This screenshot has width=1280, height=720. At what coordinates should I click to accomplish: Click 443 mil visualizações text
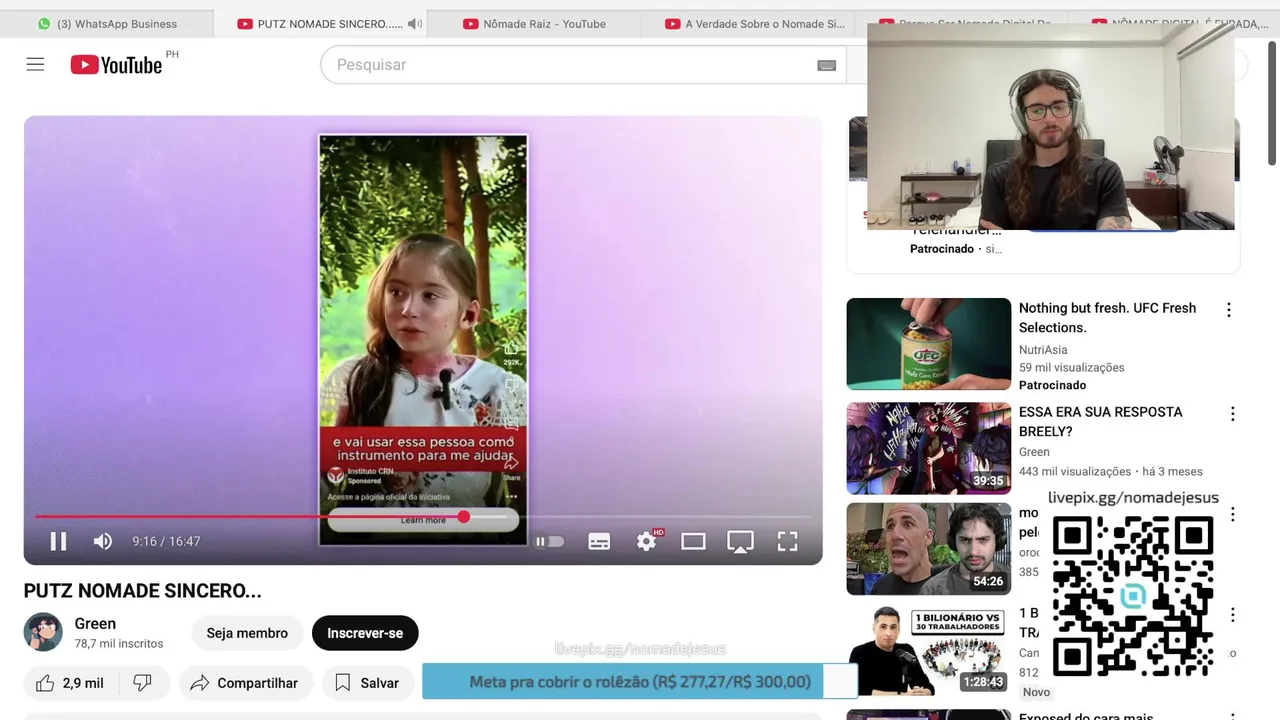(x=1075, y=471)
